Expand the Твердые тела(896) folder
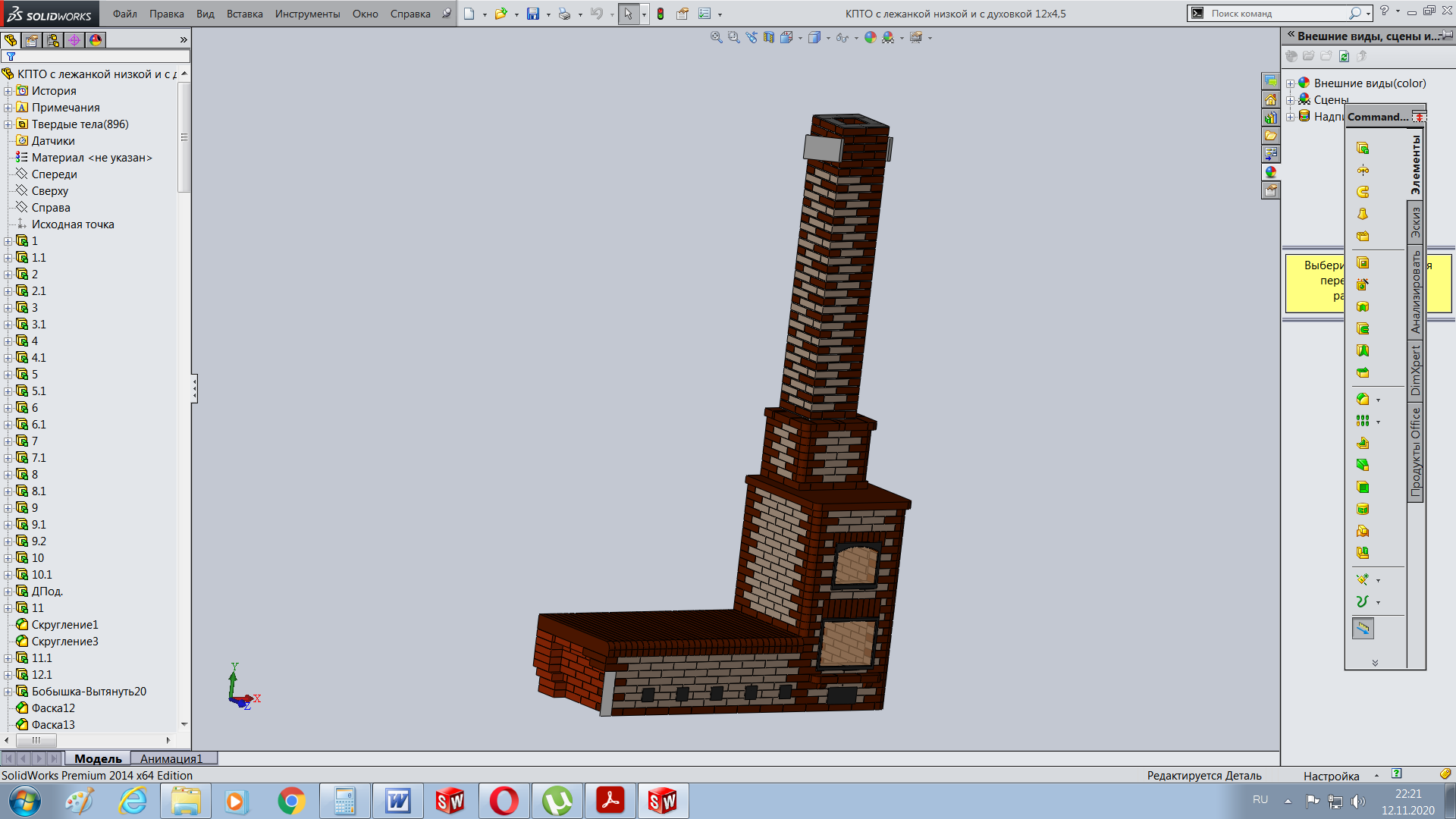Viewport: 1456px width, 819px height. [8, 124]
